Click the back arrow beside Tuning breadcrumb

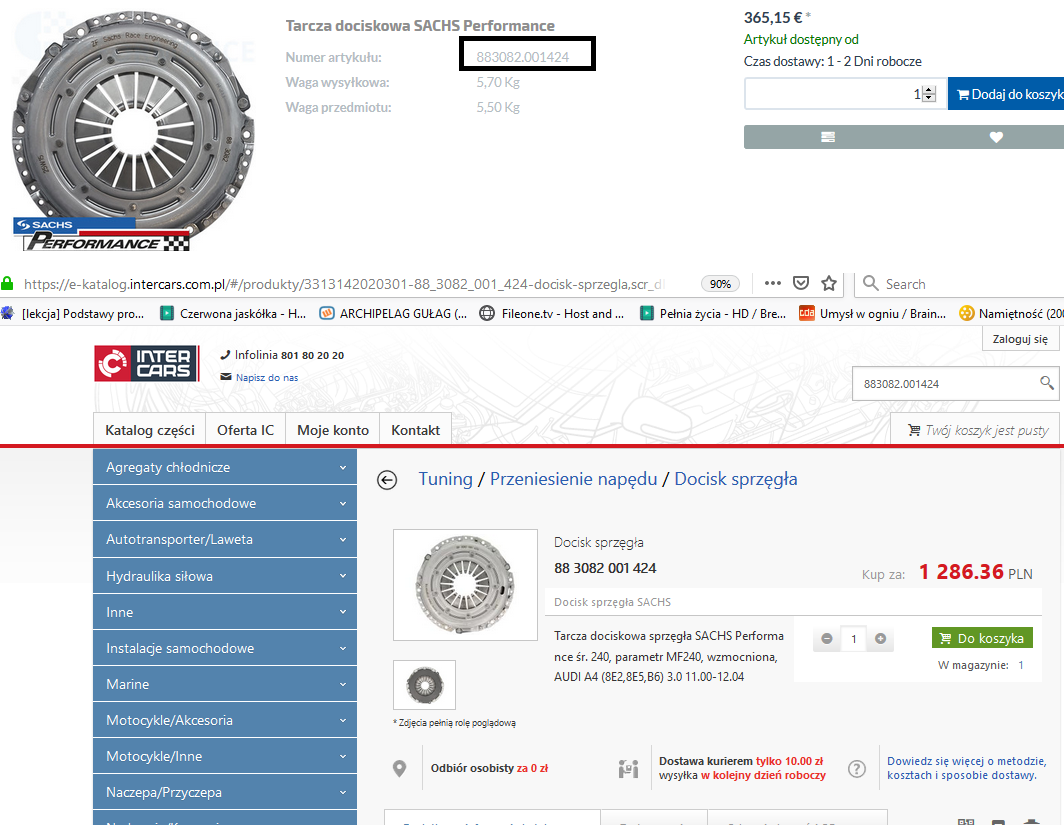pyautogui.click(x=387, y=480)
